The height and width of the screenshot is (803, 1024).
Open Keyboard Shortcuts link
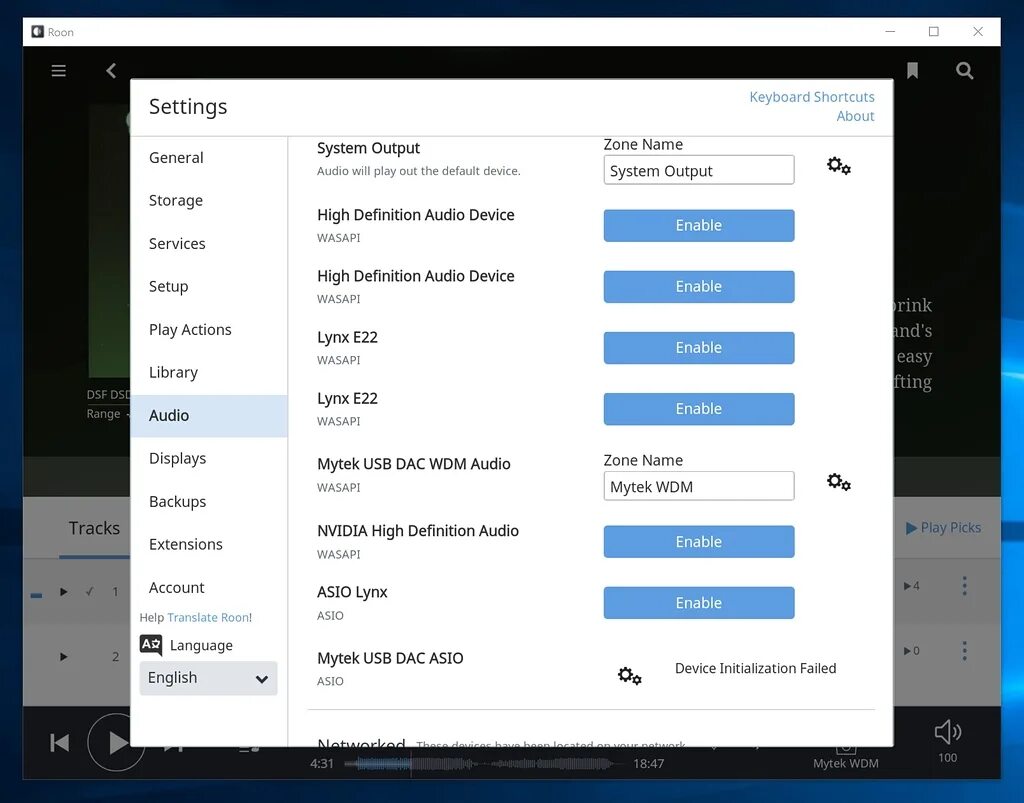812,97
